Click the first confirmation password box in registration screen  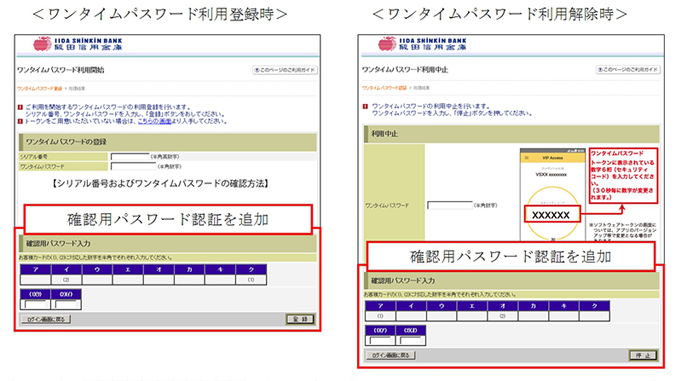[x=35, y=304]
